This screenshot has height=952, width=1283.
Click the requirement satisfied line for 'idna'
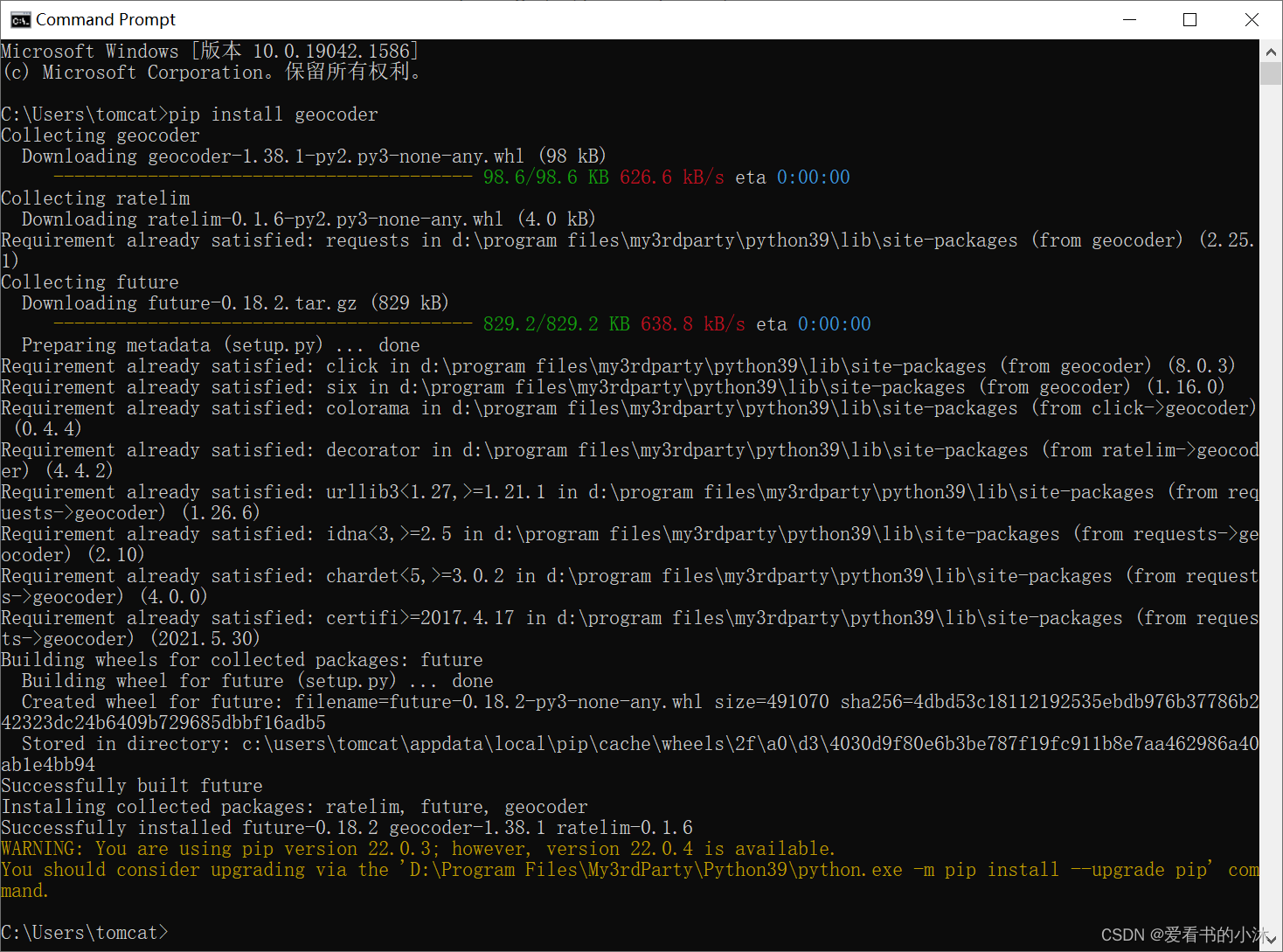629,545
